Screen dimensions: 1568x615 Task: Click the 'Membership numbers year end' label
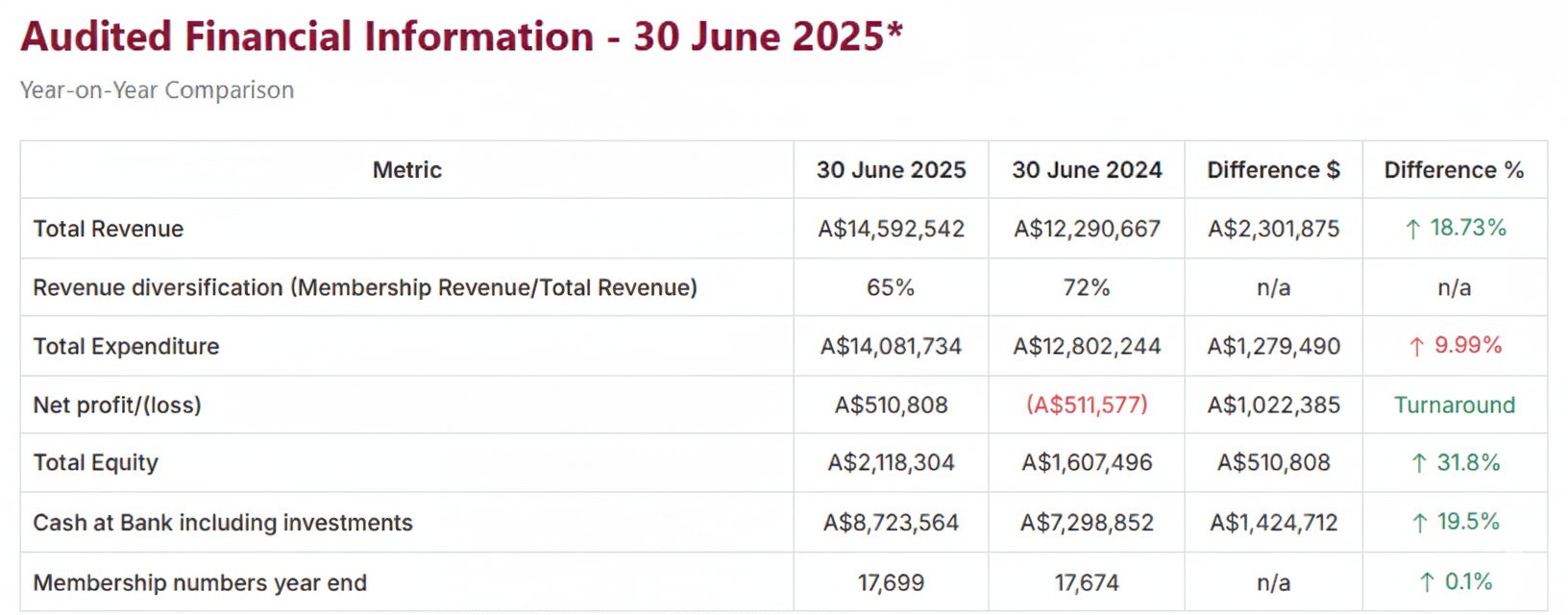click(200, 582)
